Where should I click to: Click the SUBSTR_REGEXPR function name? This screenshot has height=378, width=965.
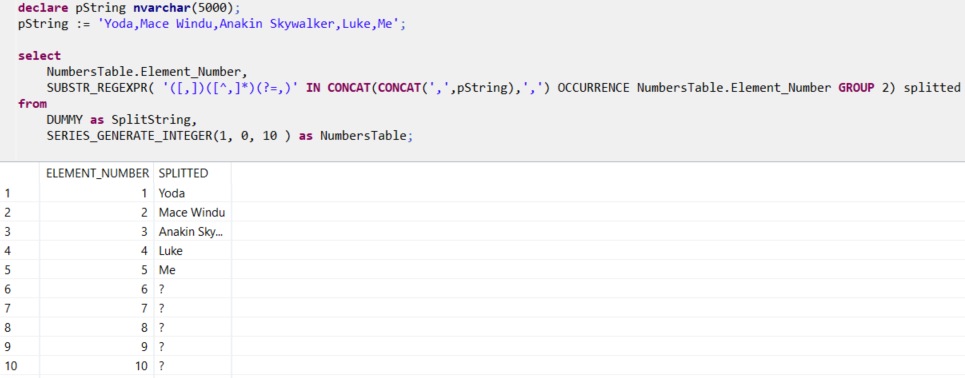point(97,88)
